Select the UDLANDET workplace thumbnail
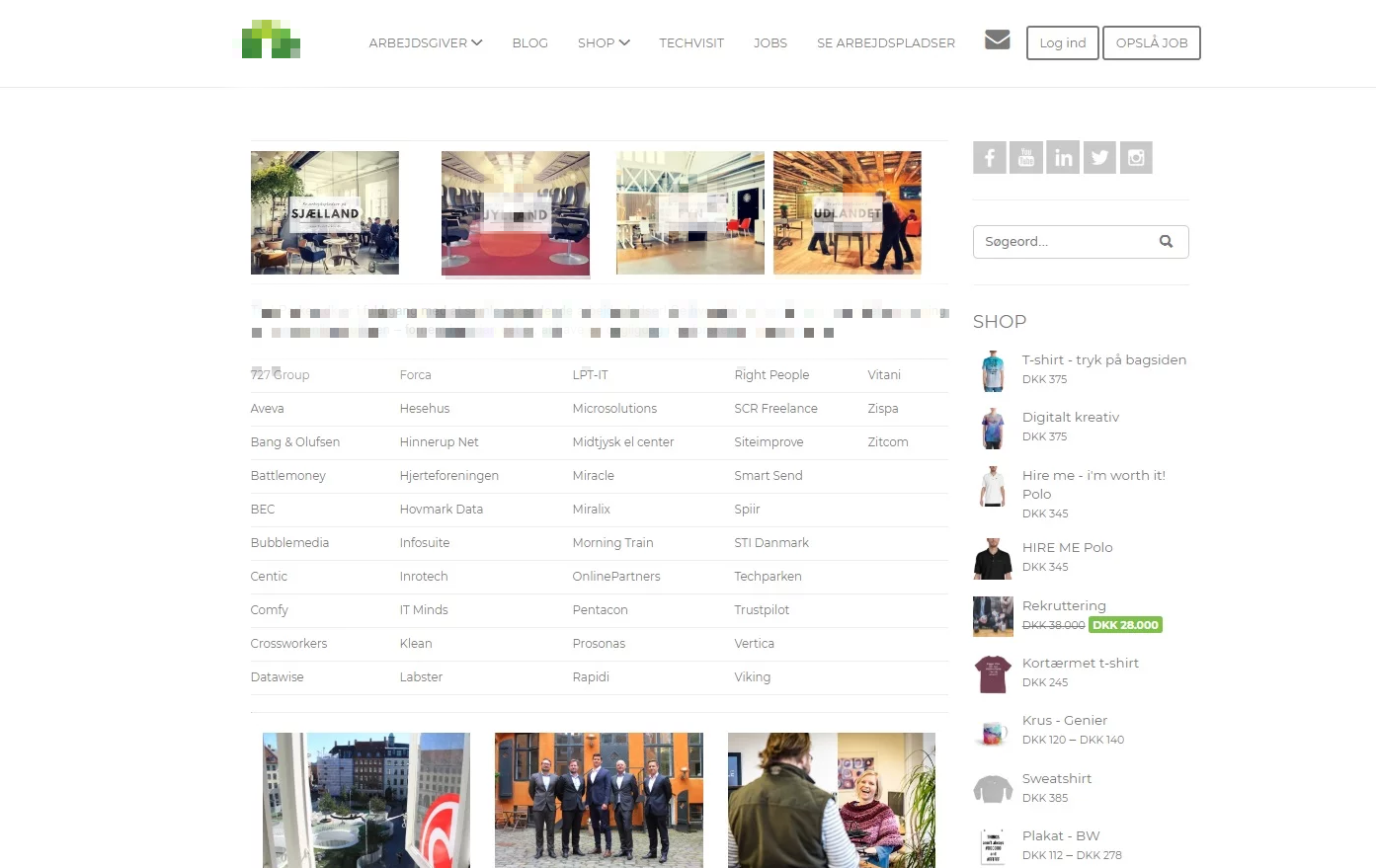The image size is (1376, 868). point(847,212)
